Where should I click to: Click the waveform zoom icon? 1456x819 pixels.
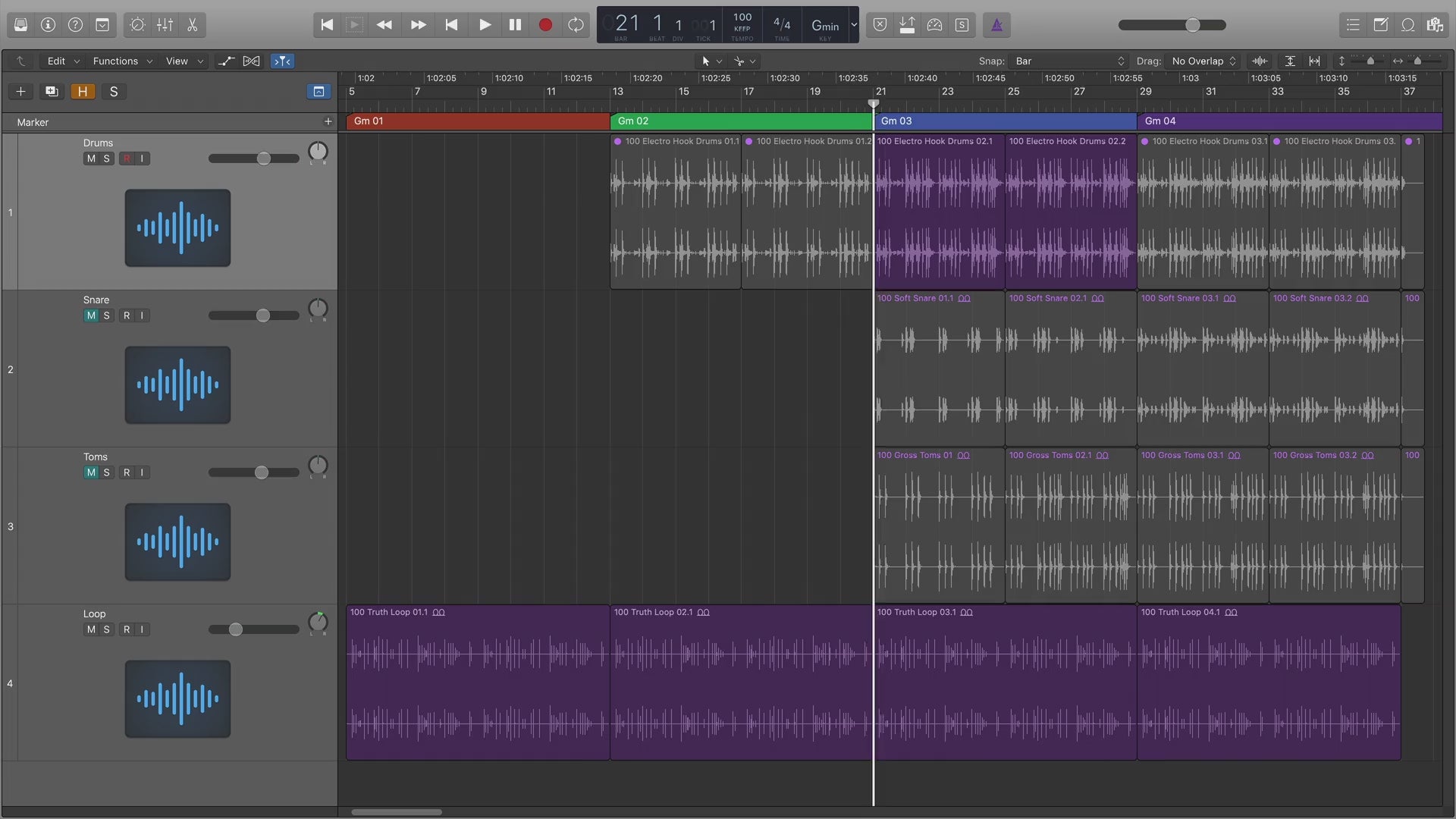click(x=1260, y=61)
